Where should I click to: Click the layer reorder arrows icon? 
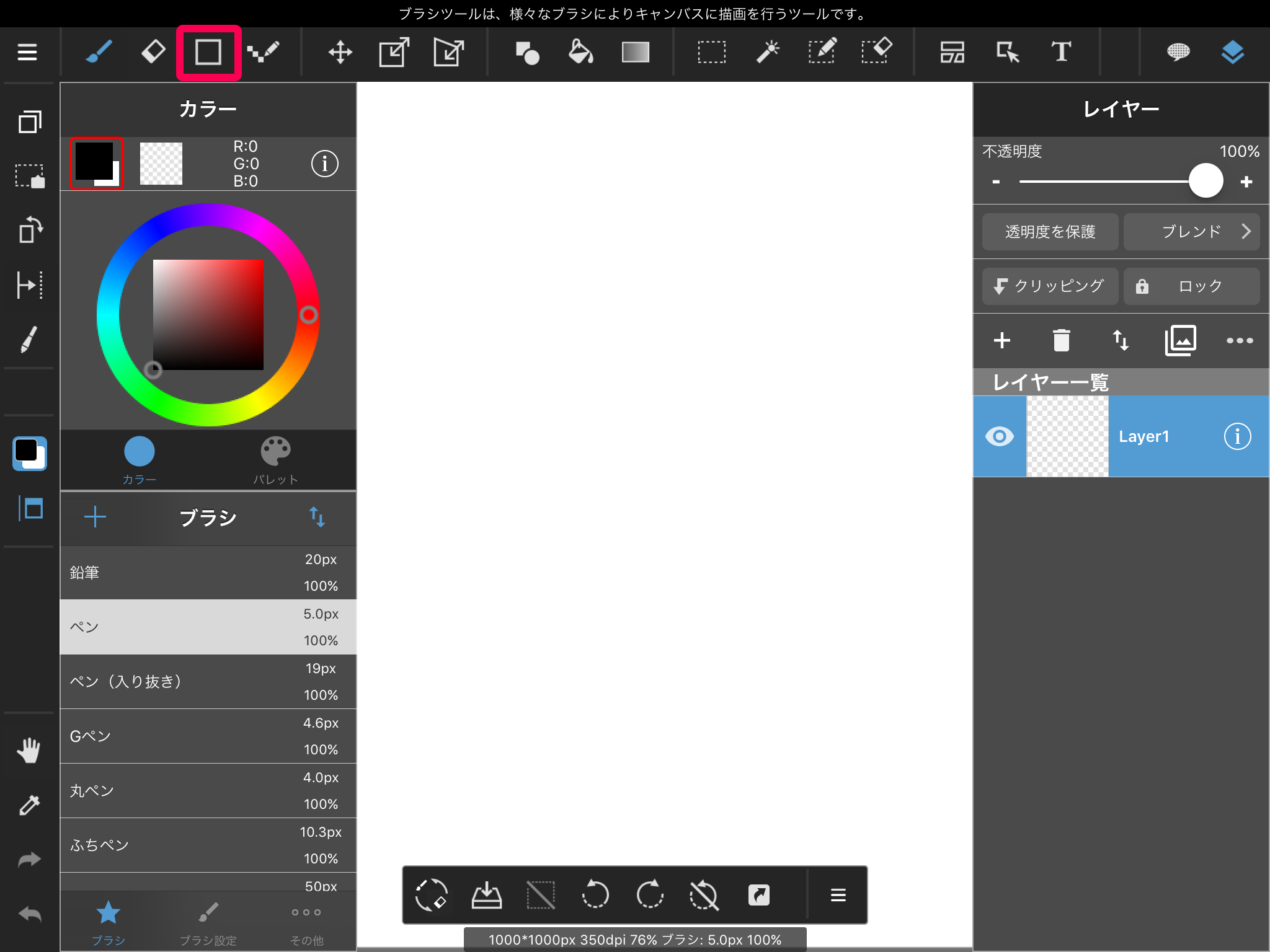1121,340
